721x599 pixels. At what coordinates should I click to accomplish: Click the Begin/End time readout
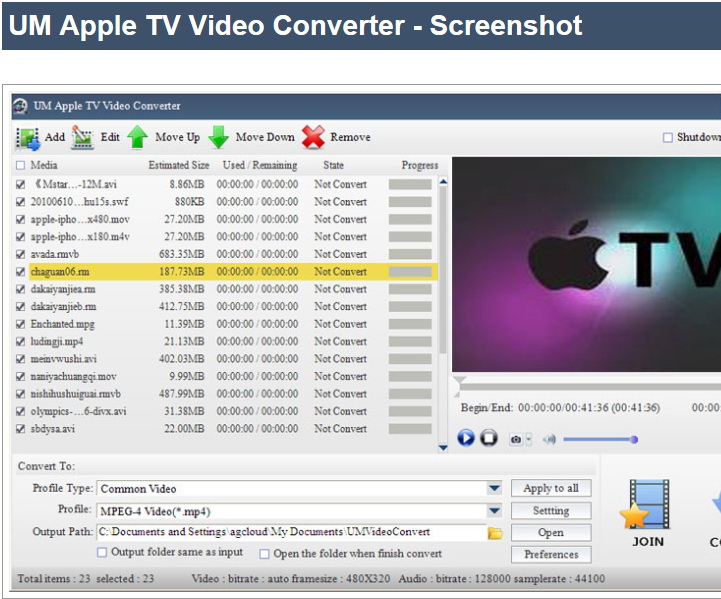tap(561, 408)
